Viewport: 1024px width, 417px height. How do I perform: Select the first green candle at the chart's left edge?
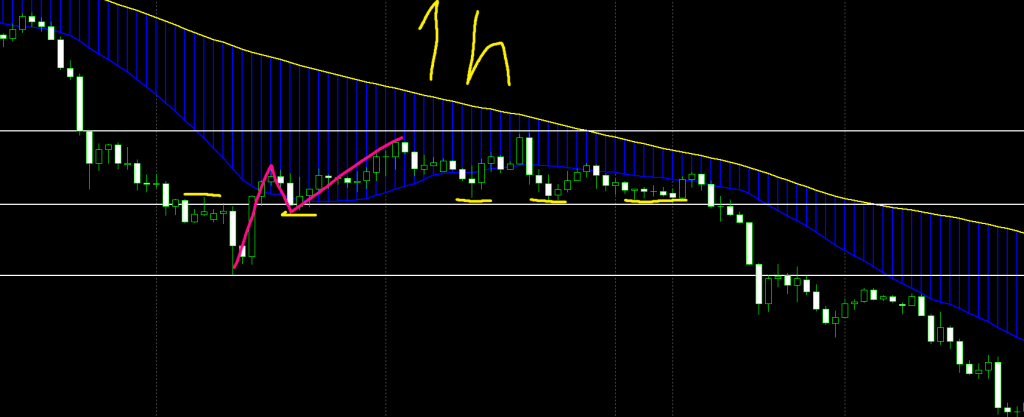(4, 38)
